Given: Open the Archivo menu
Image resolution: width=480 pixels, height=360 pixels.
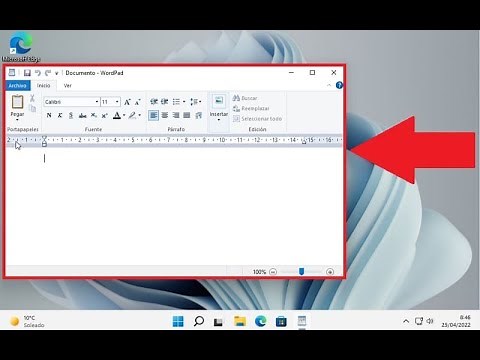Looking at the screenshot, I should click(18, 85).
